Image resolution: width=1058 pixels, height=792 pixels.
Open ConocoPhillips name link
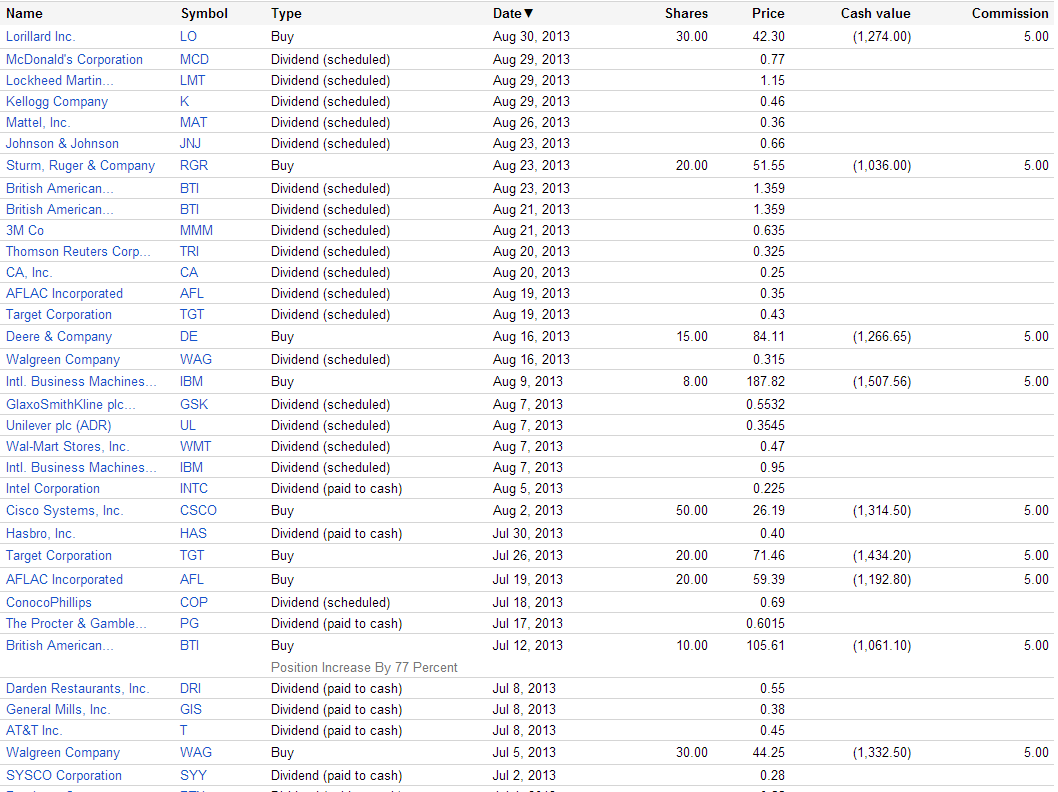pyautogui.click(x=49, y=602)
